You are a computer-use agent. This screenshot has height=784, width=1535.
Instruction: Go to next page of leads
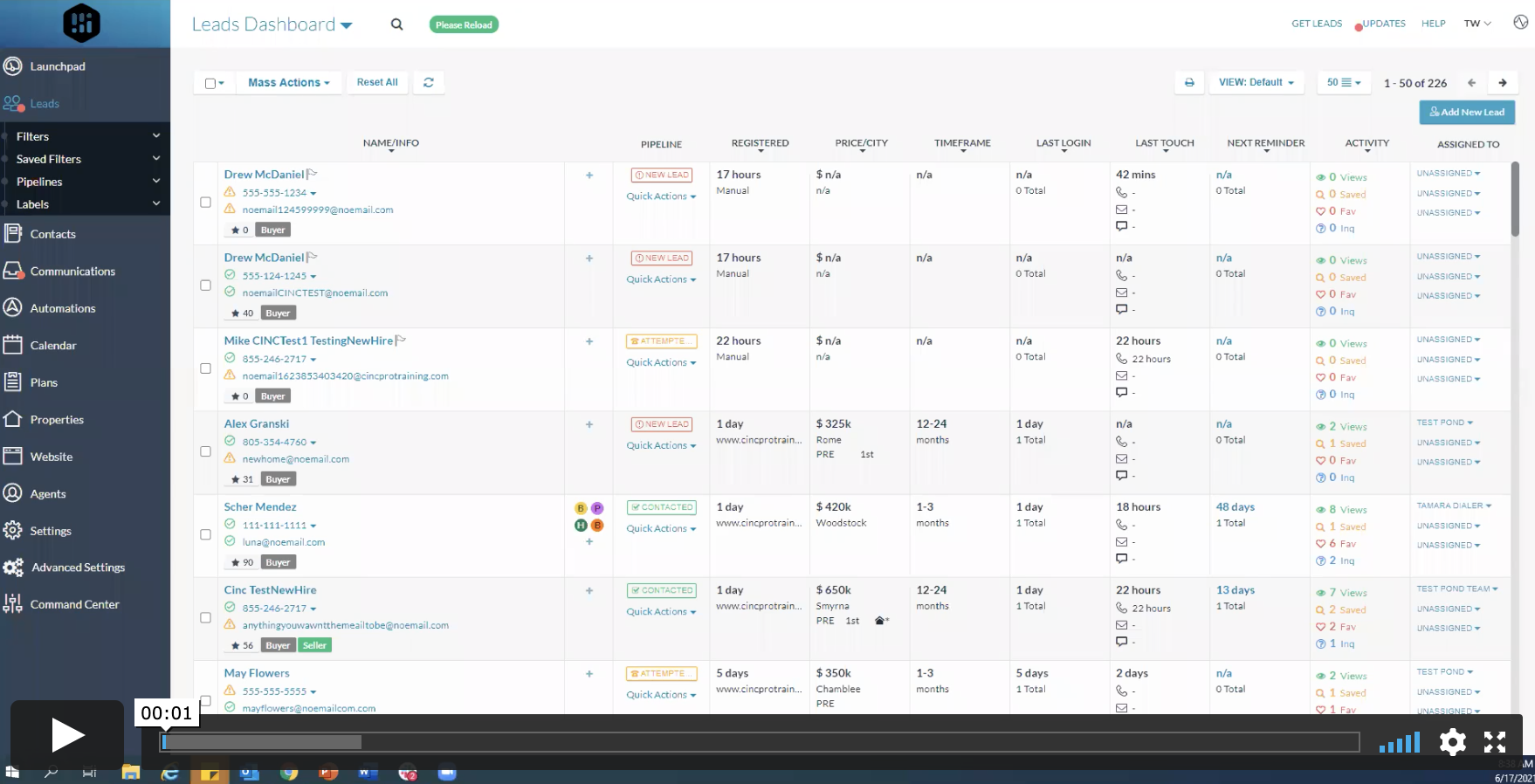click(x=1502, y=83)
